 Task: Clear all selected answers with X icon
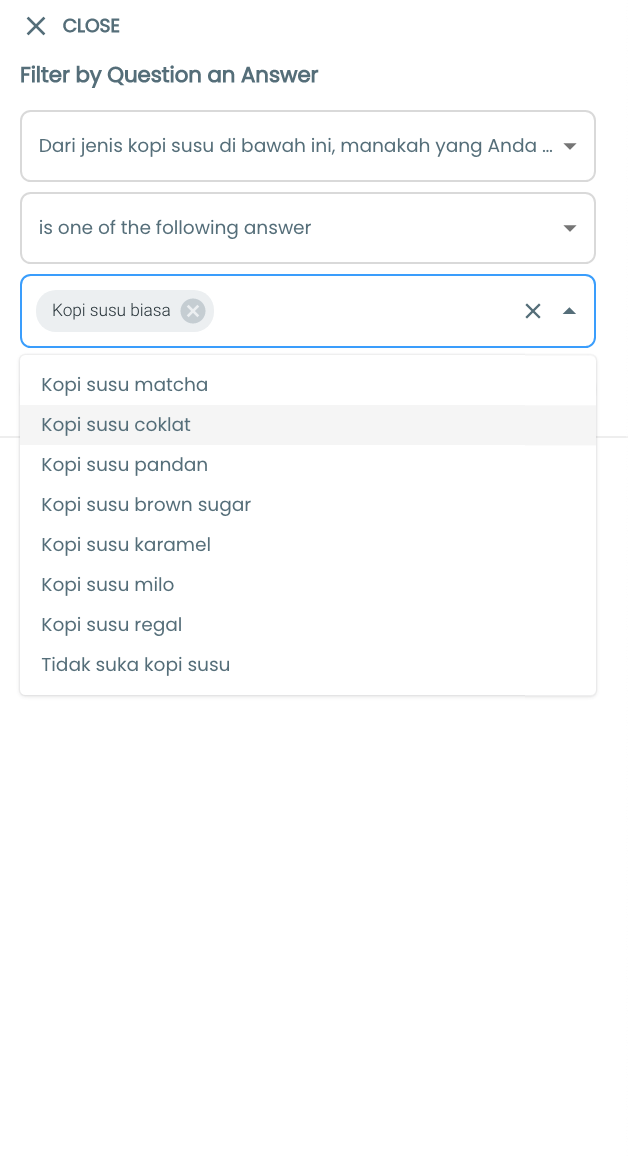tap(533, 311)
